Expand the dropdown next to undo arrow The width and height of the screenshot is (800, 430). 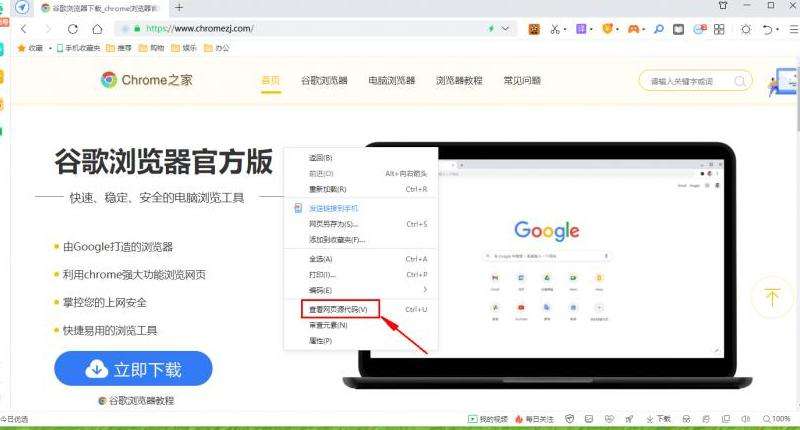[777, 30]
